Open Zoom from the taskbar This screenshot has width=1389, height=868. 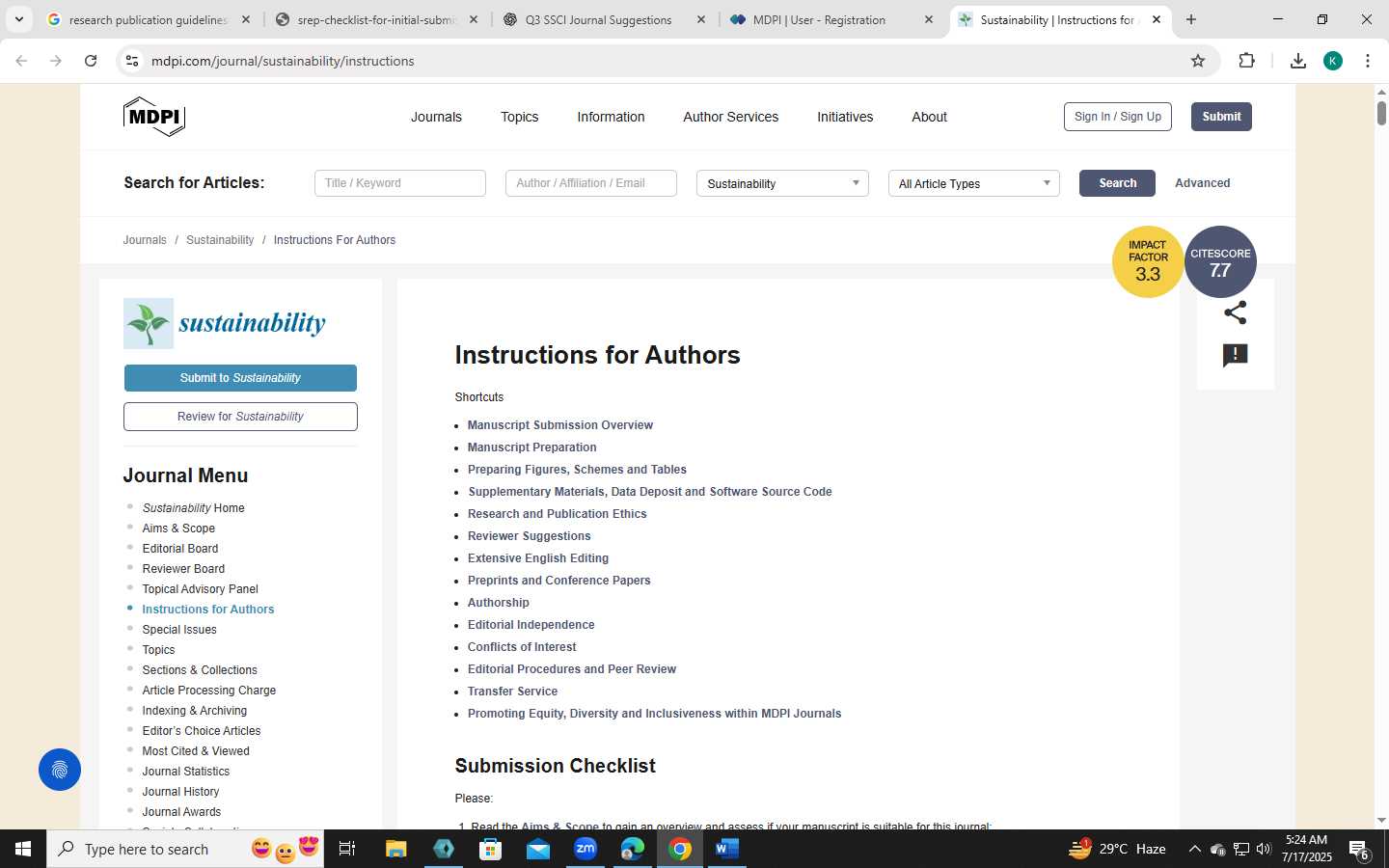(x=586, y=849)
